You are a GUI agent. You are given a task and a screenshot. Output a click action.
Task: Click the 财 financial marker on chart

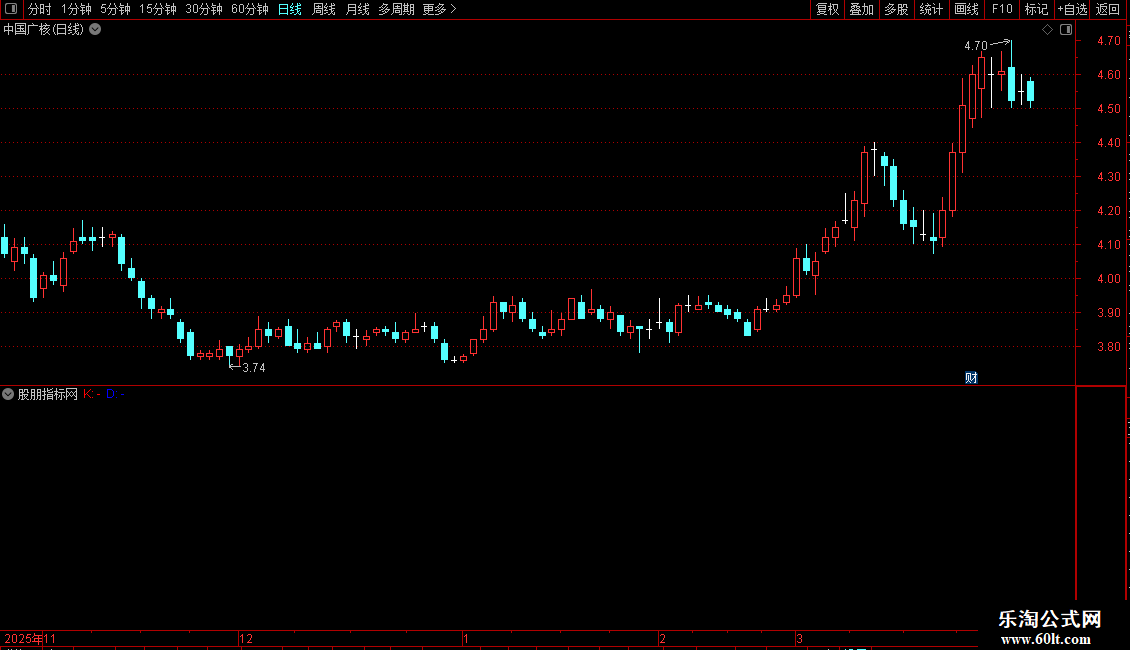(x=971, y=378)
